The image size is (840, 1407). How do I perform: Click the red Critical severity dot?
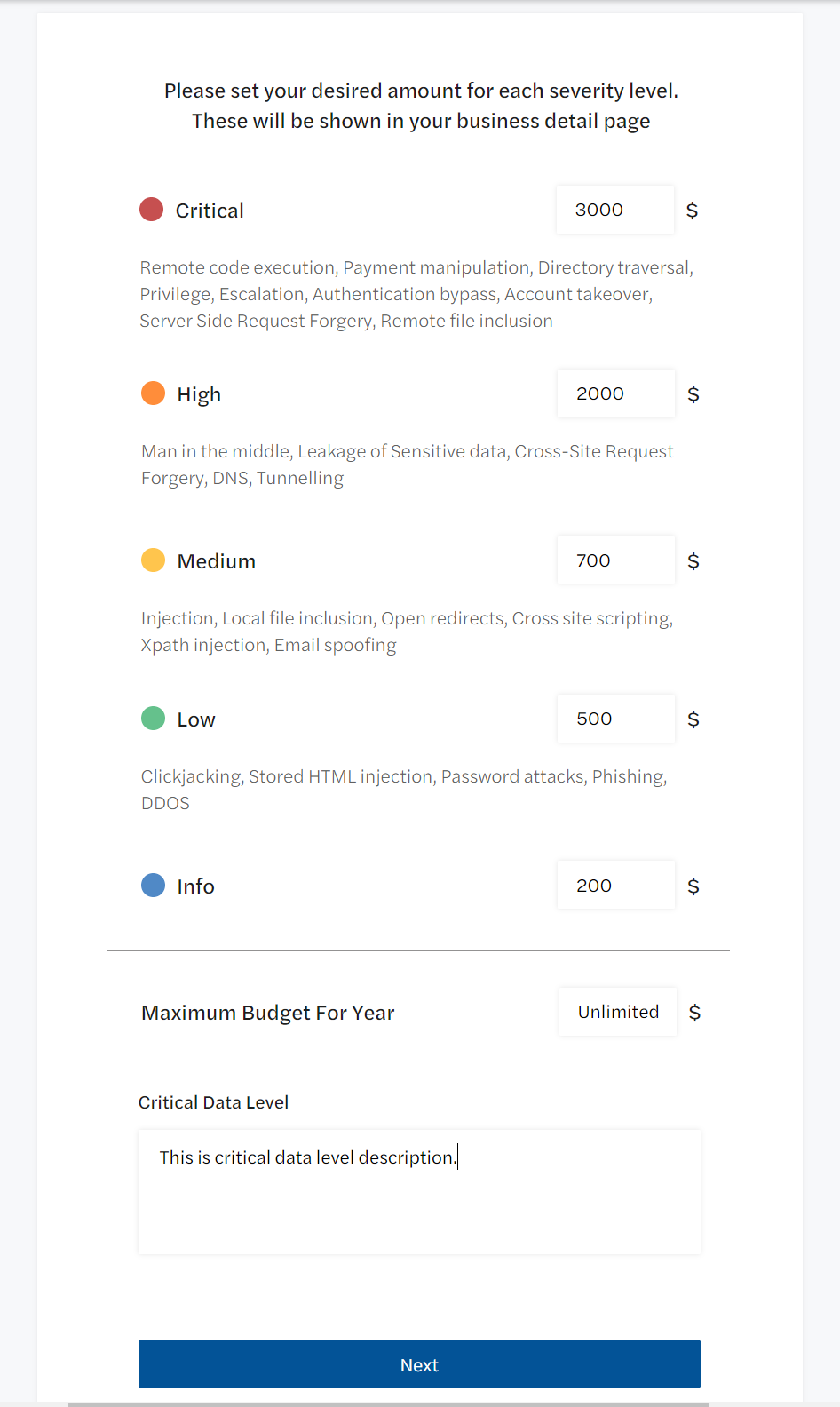coord(152,210)
